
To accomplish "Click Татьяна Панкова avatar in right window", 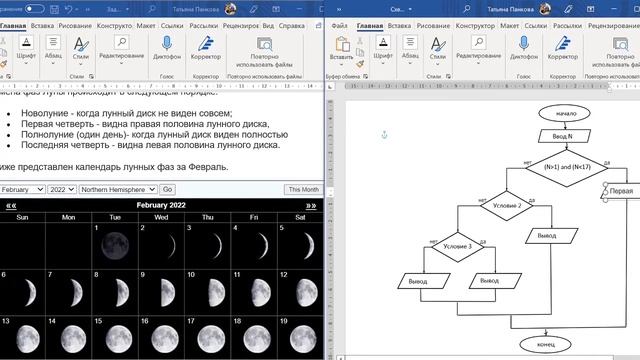I will coord(545,9).
